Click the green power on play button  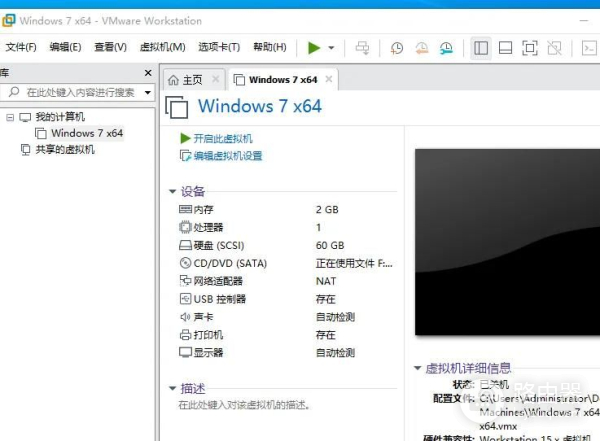tap(314, 48)
